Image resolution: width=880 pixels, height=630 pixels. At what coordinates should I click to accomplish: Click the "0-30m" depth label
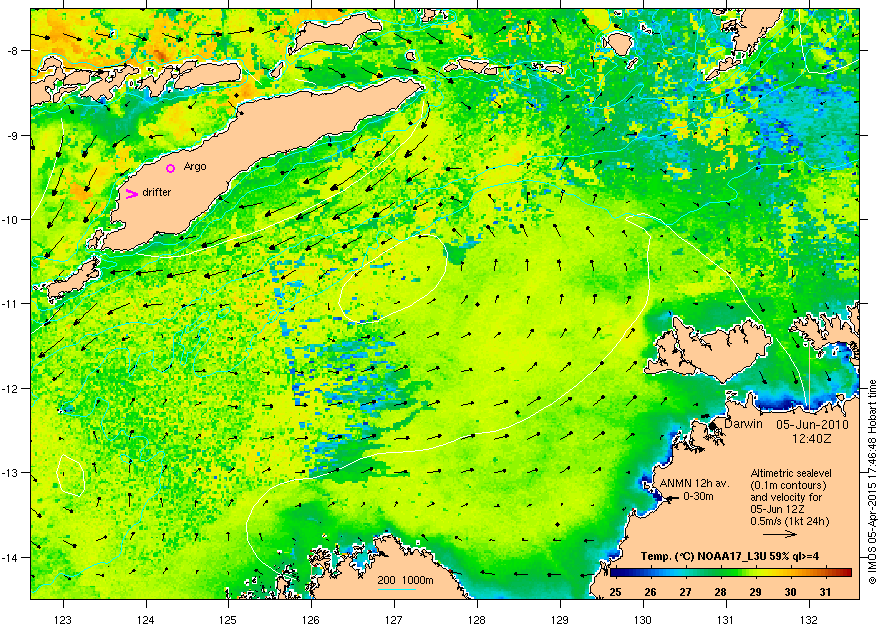coord(698,496)
